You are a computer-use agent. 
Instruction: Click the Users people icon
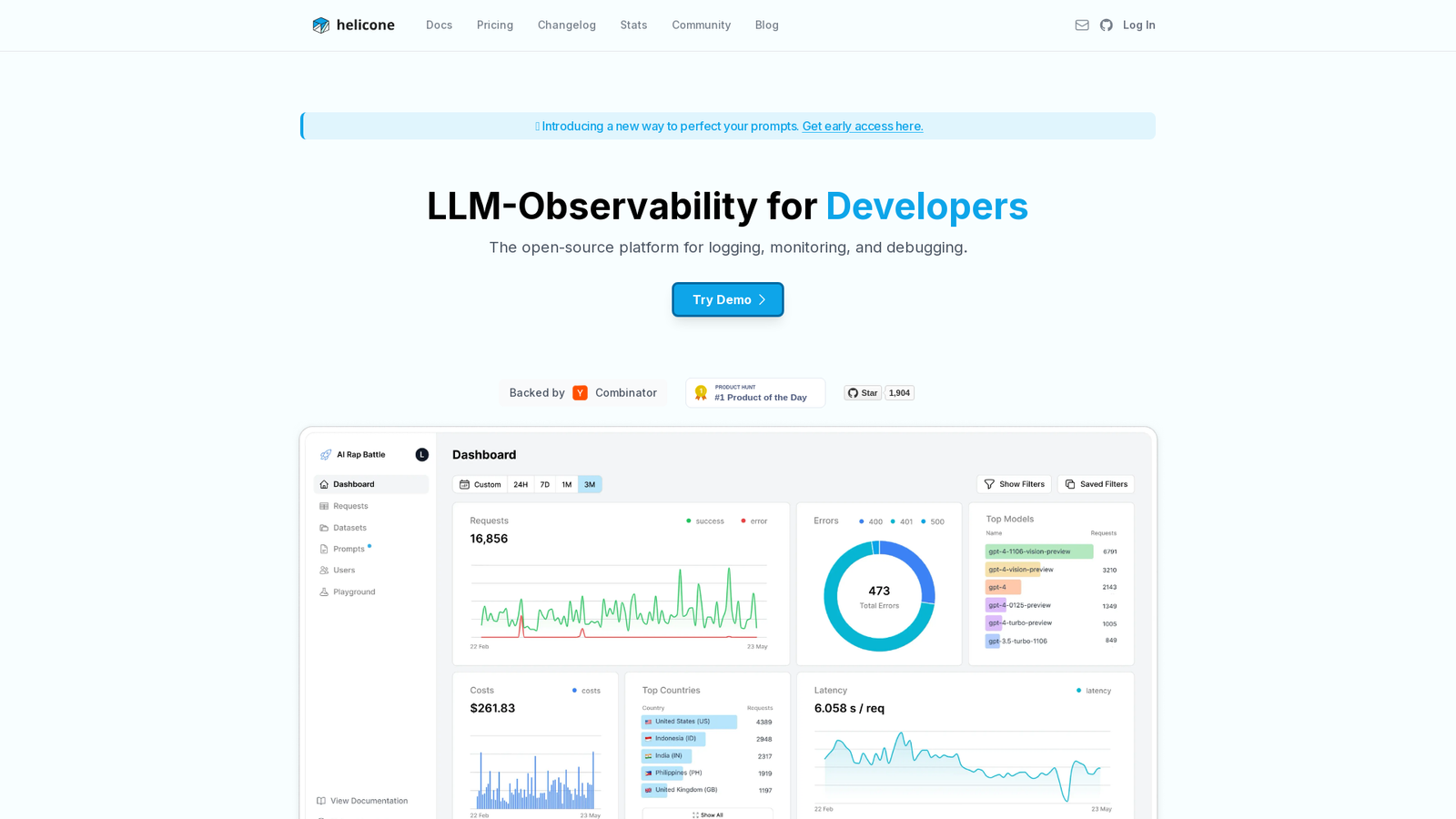tap(324, 571)
